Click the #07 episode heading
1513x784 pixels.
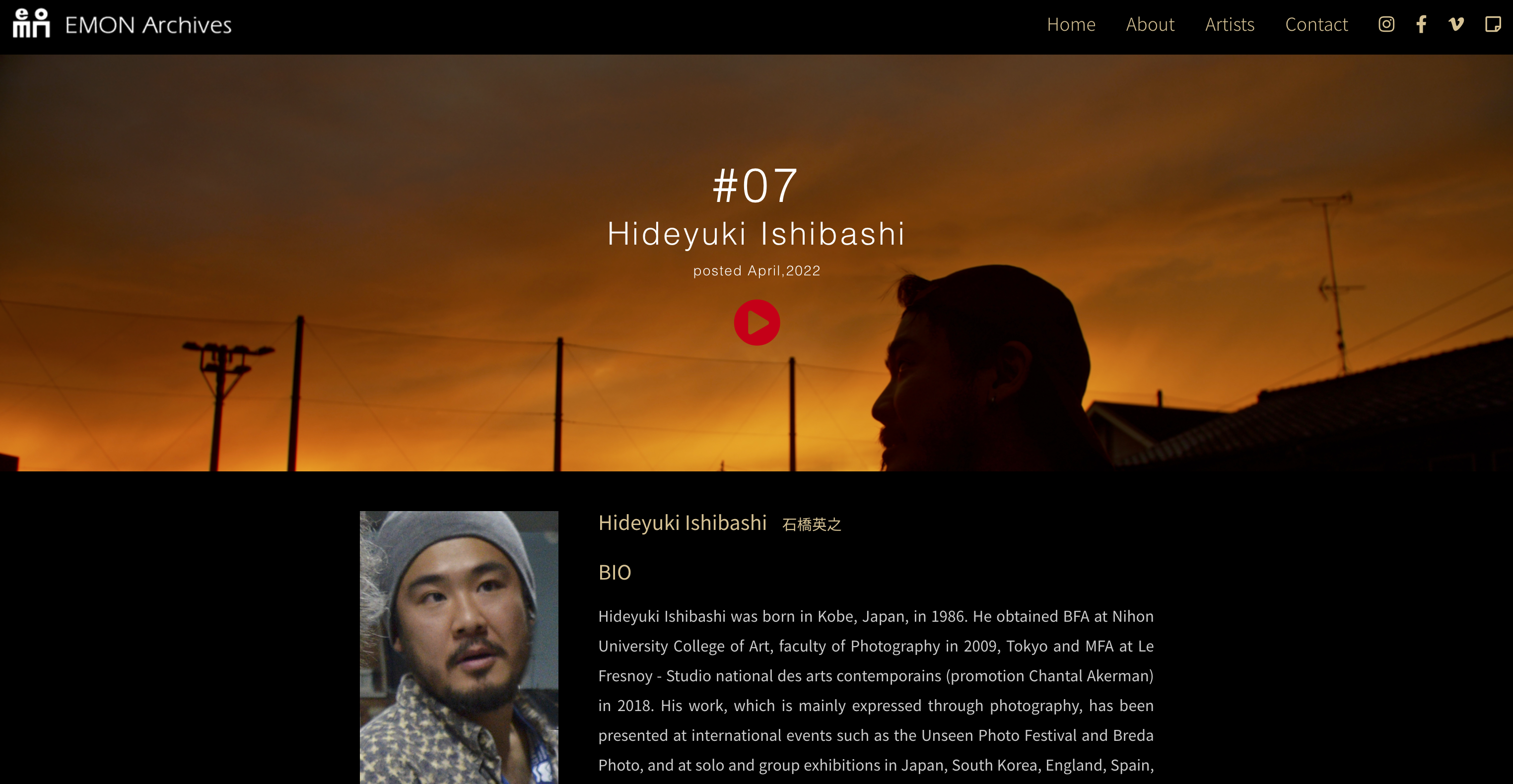pyautogui.click(x=756, y=186)
